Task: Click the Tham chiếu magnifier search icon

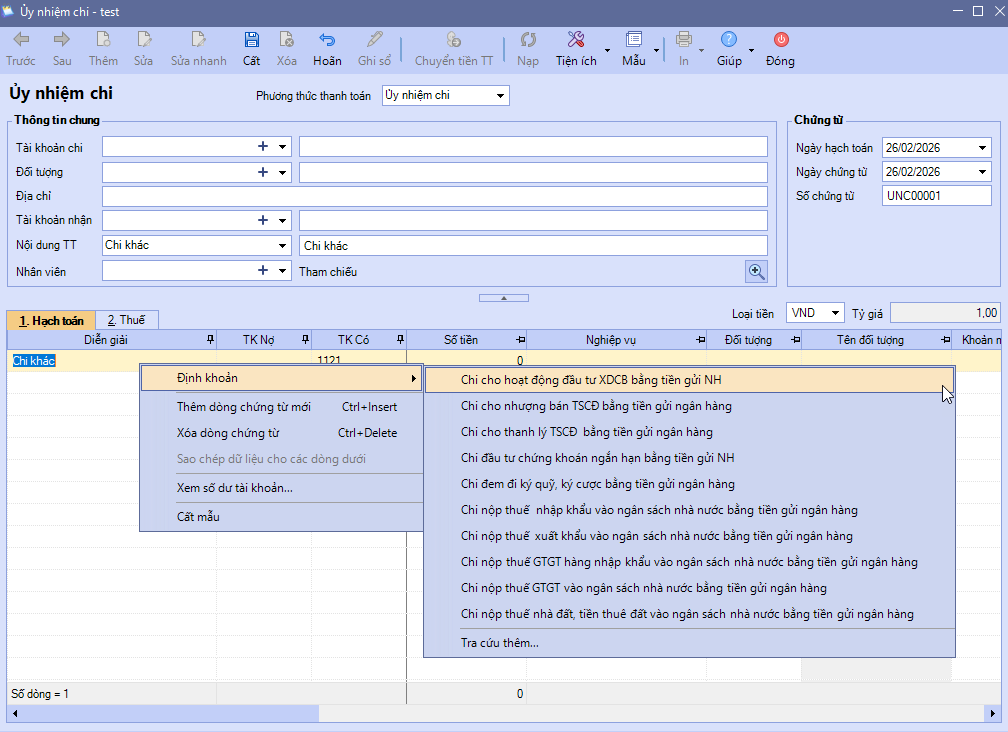Action: click(756, 271)
